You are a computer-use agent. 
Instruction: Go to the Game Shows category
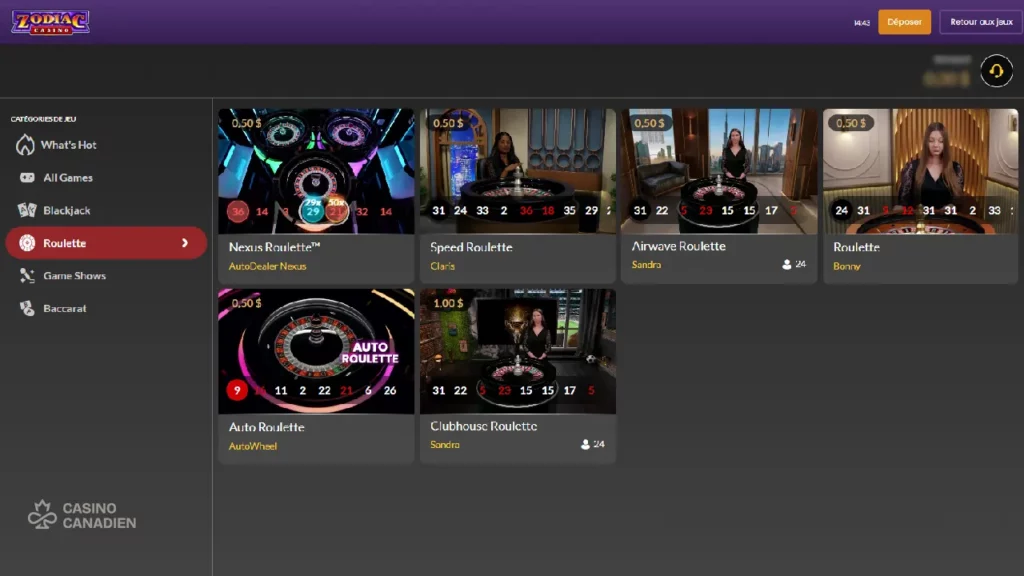click(x=74, y=276)
